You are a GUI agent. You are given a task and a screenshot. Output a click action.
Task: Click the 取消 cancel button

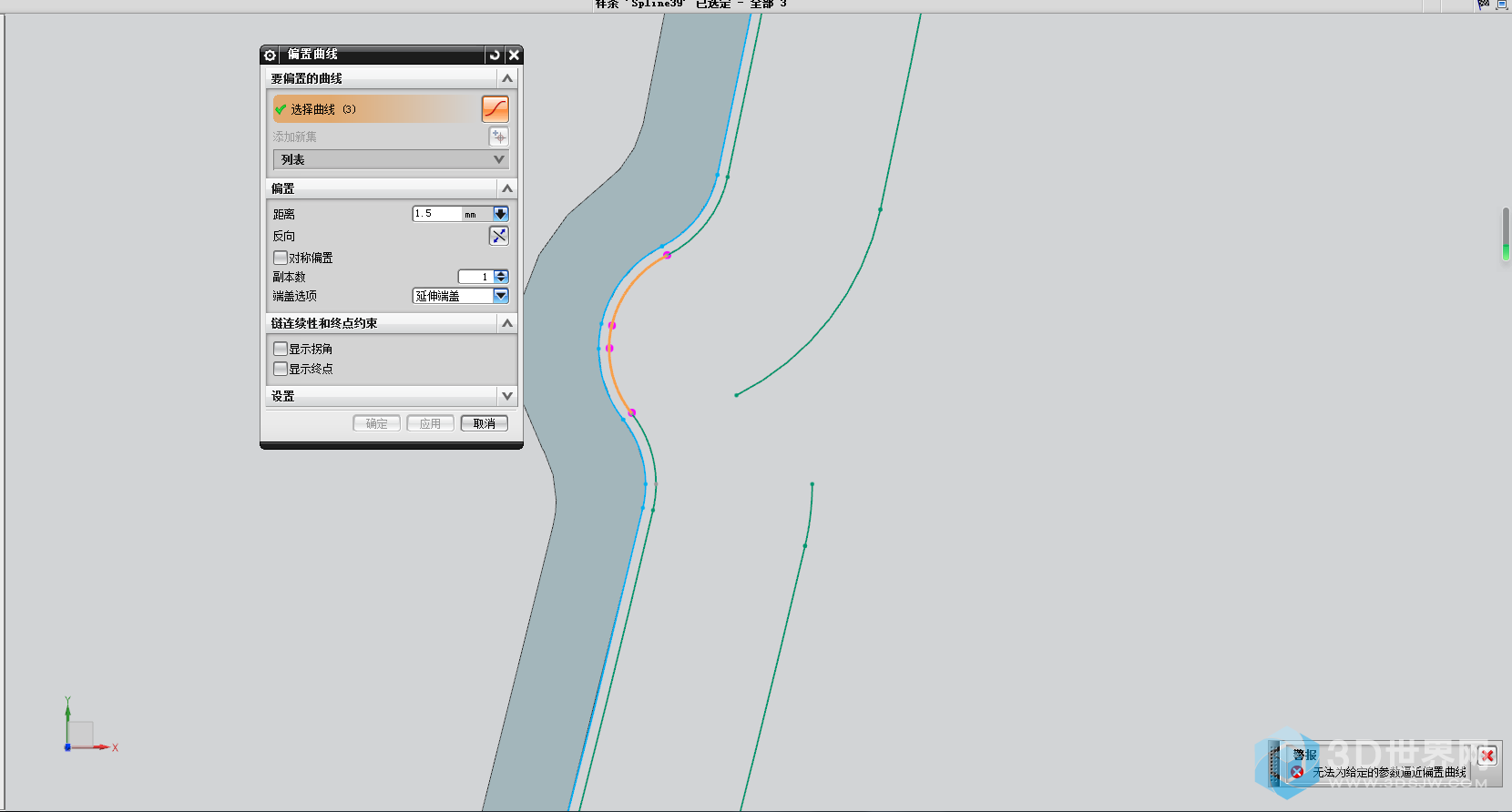484,423
